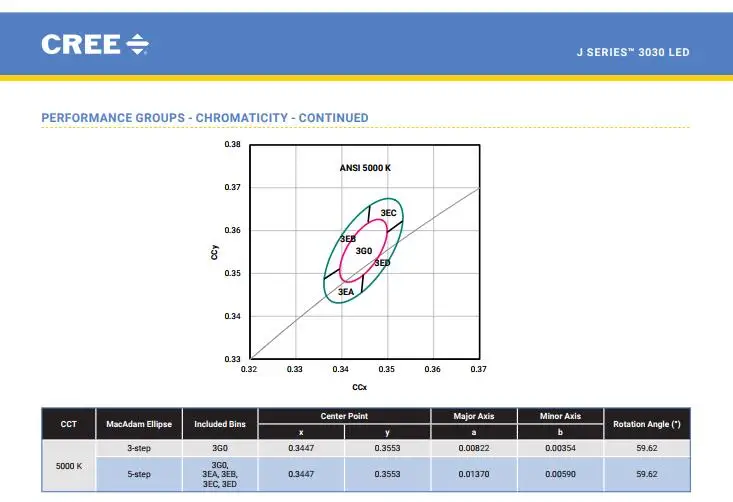Screen dimensions: 733x502
Task: Click the Minor Axis column header
Action: pos(560,416)
